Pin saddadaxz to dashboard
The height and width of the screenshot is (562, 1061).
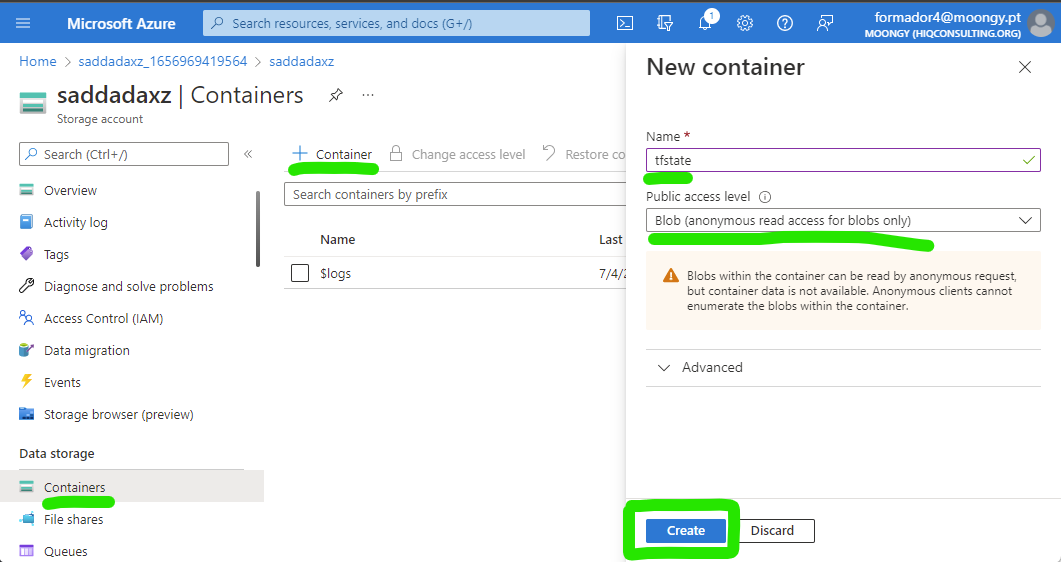click(336, 95)
